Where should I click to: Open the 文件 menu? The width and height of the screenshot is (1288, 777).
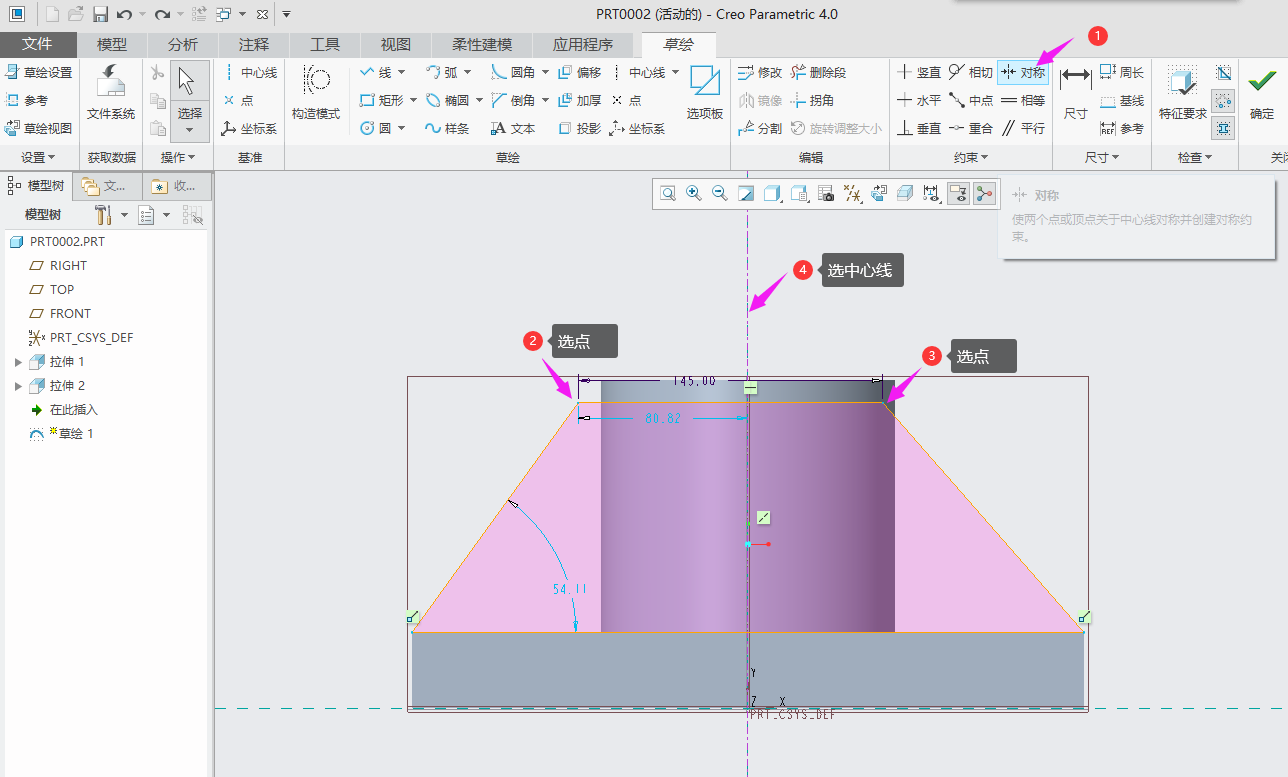click(x=37, y=44)
